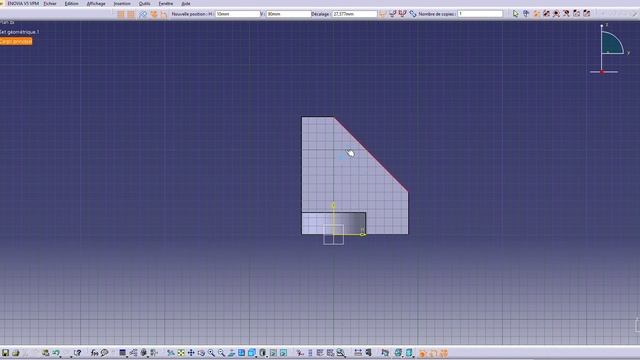640x360 pixels.
Task: Click the undo arrow icon
Action: point(56,353)
